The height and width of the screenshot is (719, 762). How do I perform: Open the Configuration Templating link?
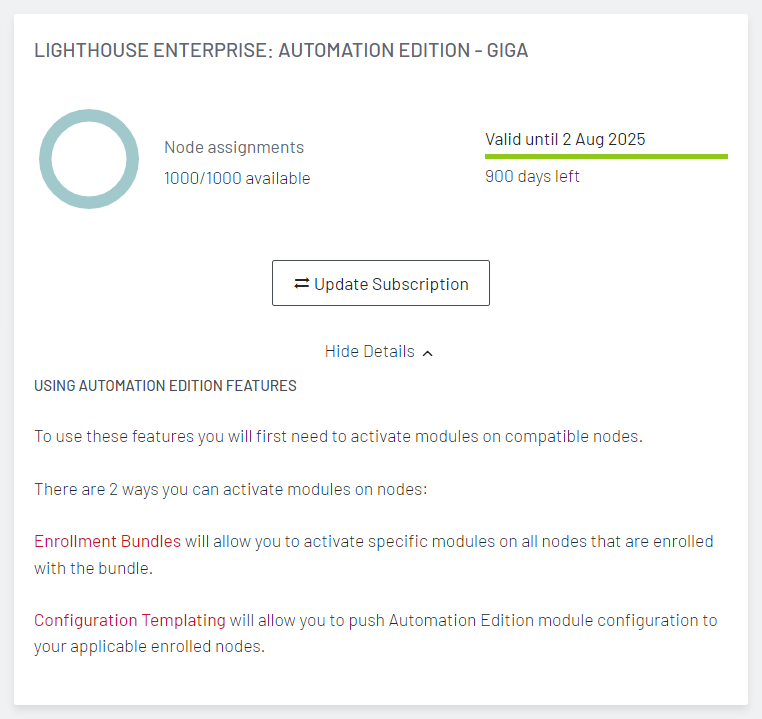(130, 620)
